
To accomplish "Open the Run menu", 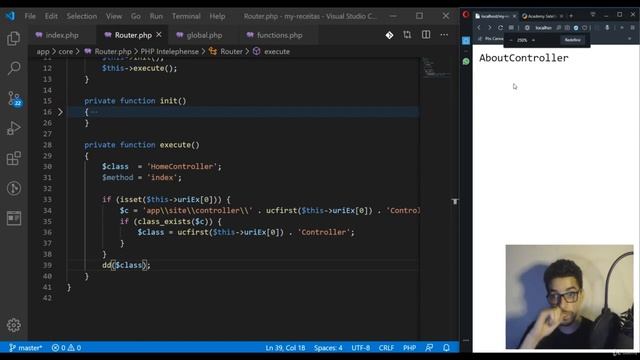I will [x=156, y=16].
